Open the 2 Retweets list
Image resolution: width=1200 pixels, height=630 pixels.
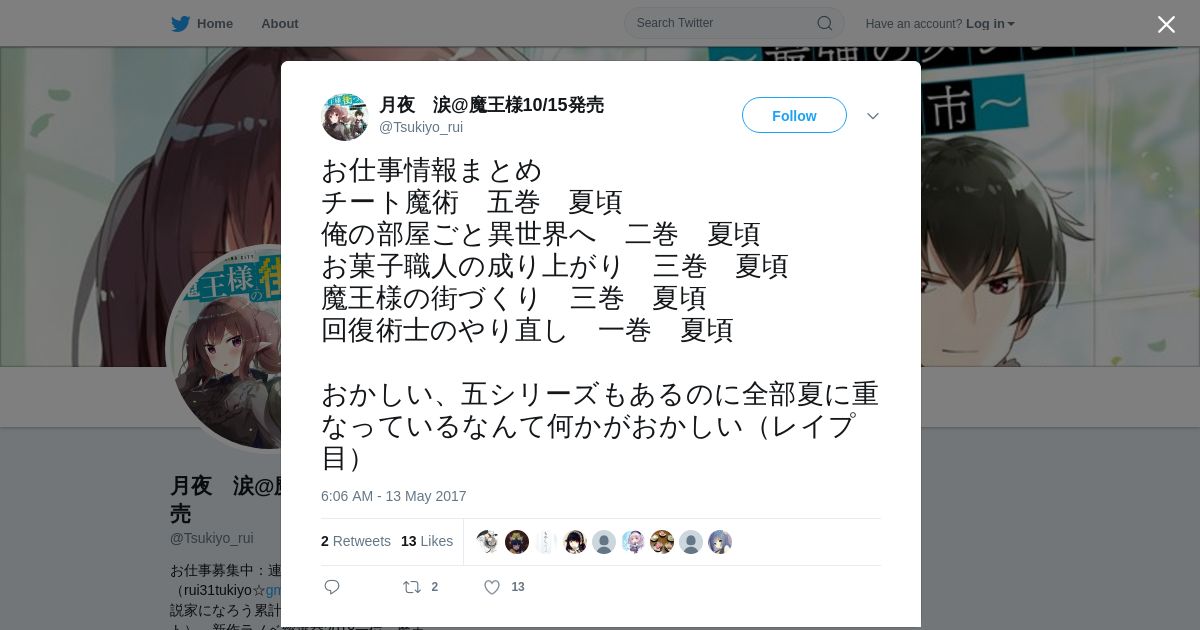[x=356, y=541]
